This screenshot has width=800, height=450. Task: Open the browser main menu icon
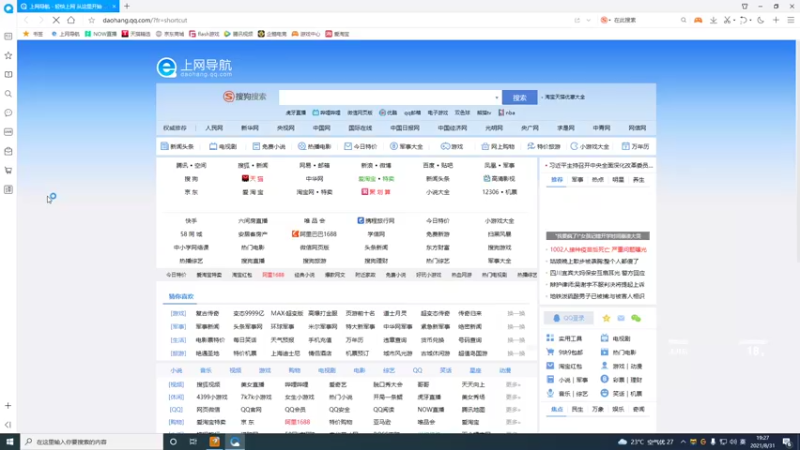pyautogui.click(x=790, y=20)
